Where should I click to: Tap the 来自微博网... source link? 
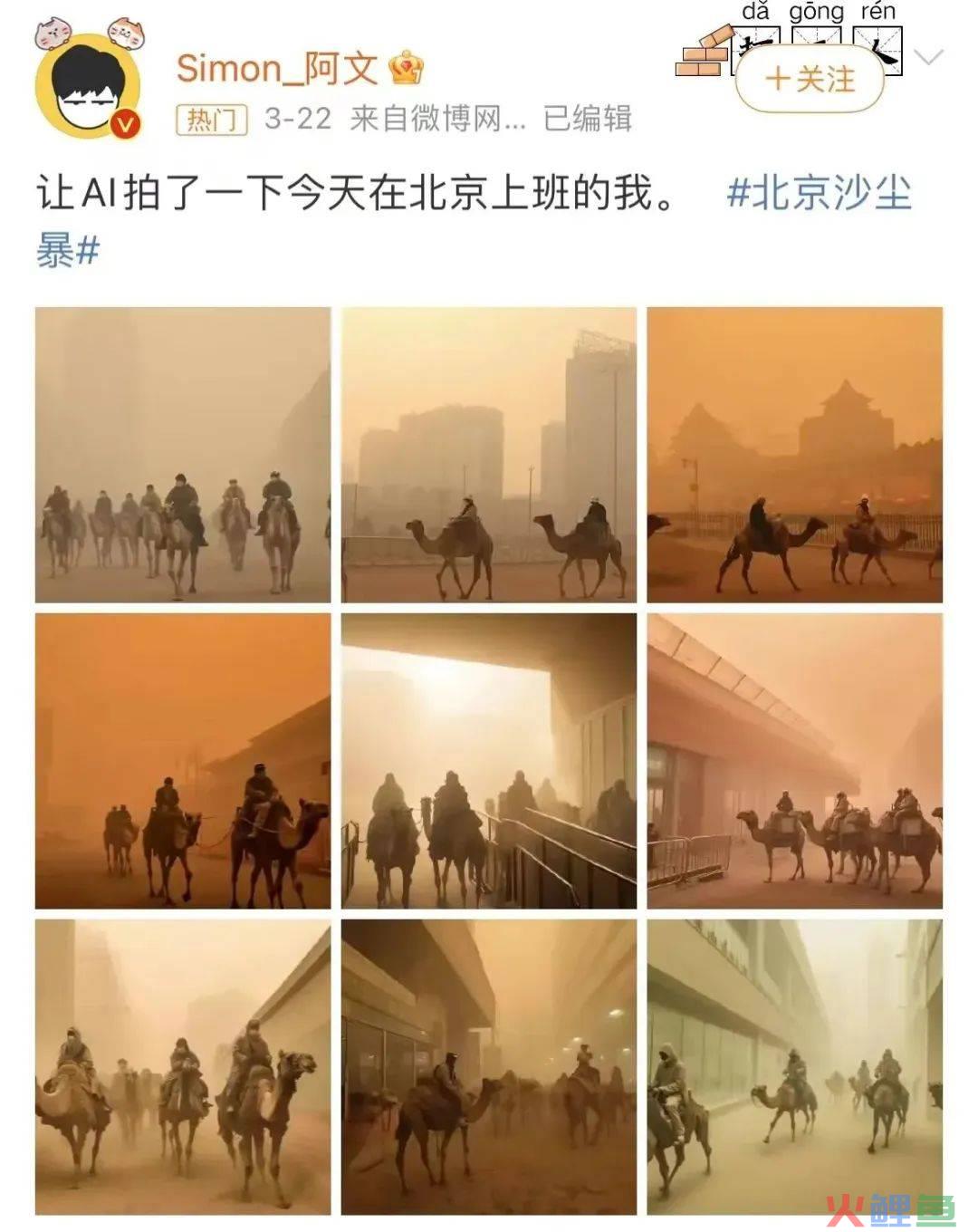click(437, 119)
